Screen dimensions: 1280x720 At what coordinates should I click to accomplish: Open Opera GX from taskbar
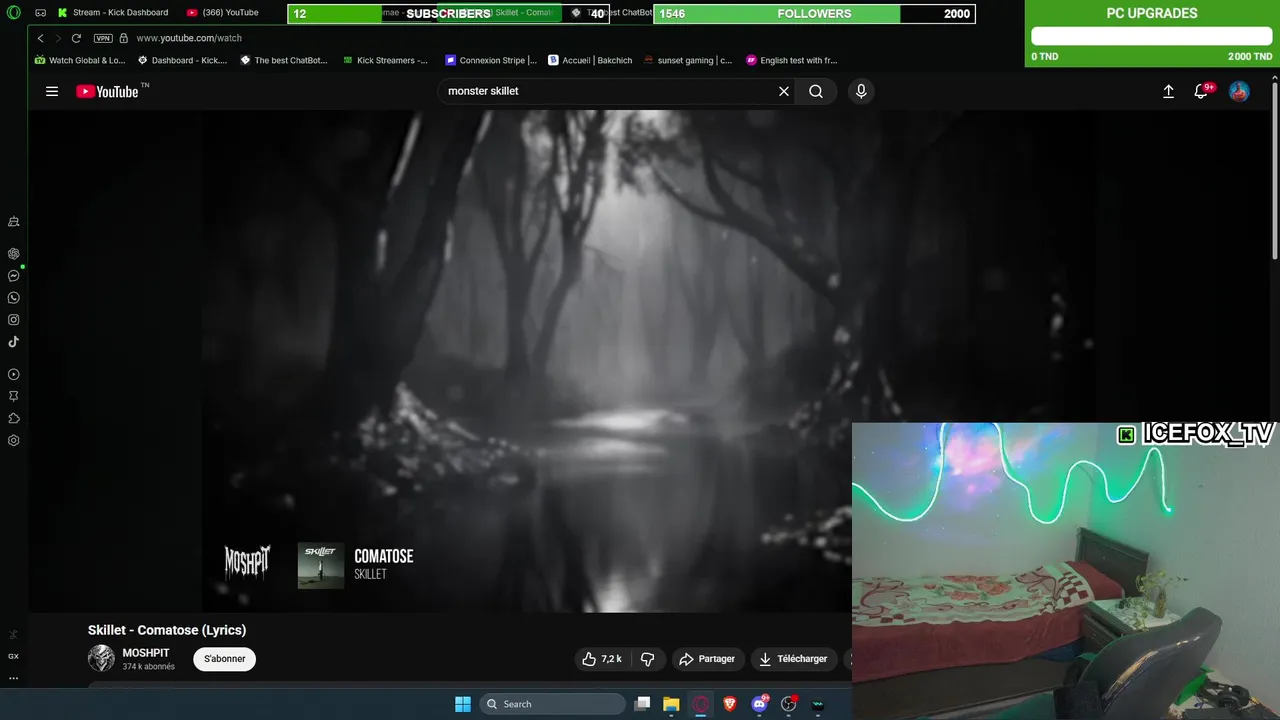701,704
